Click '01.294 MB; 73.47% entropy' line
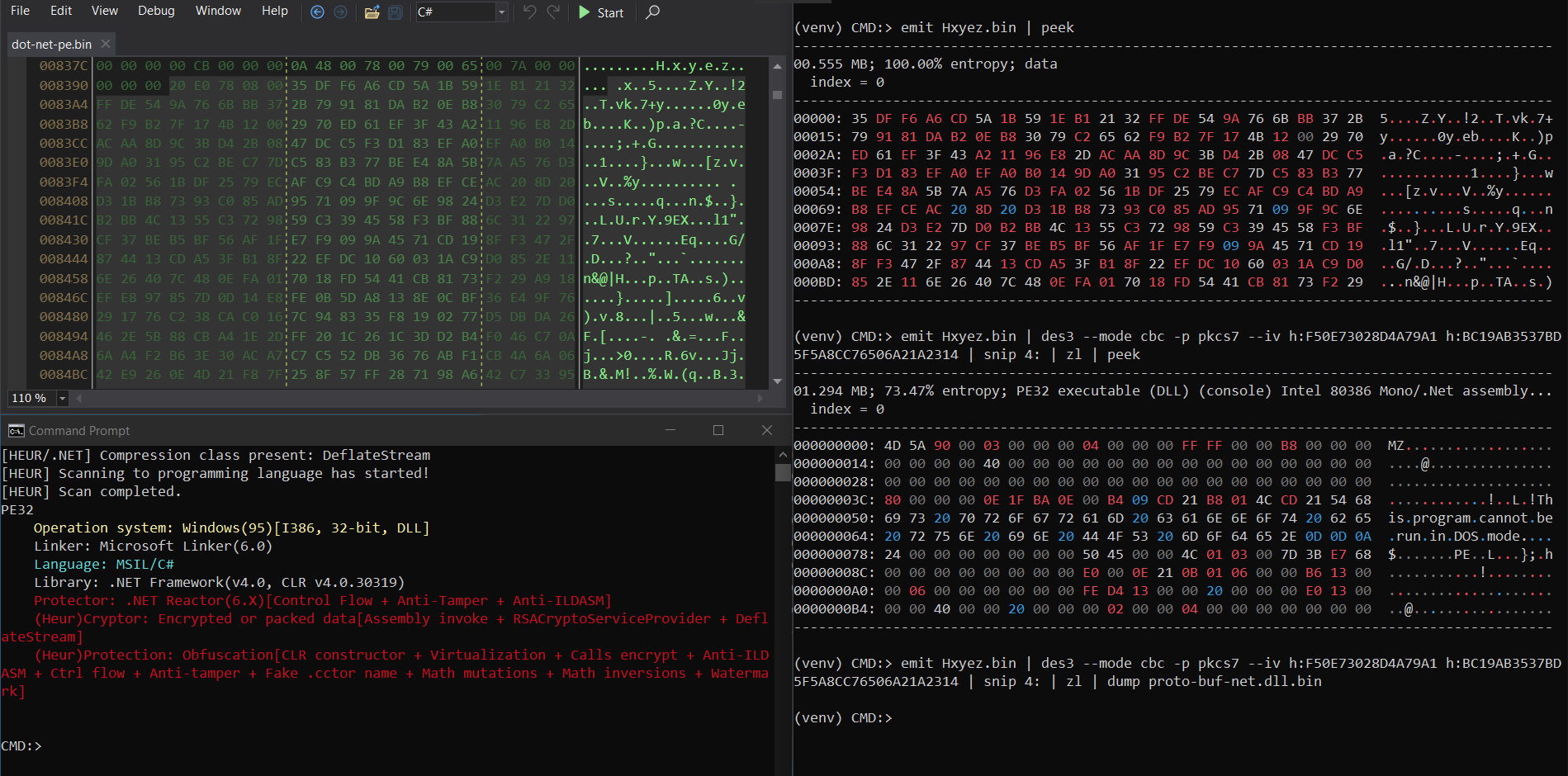 pyautogui.click(x=1173, y=390)
